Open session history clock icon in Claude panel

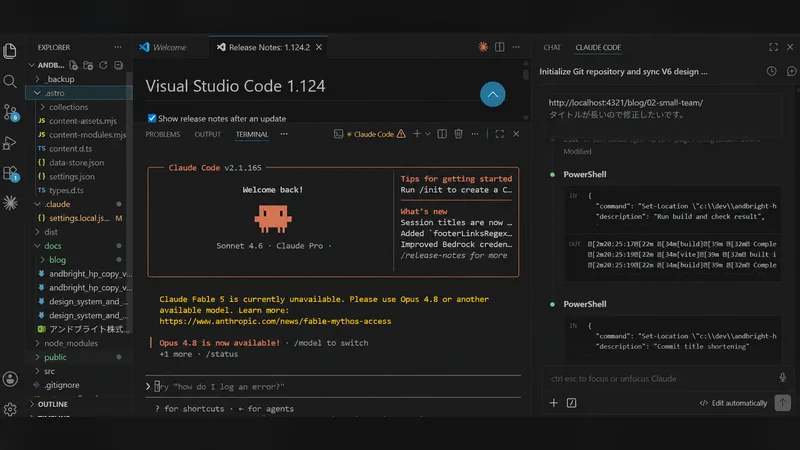click(x=771, y=71)
